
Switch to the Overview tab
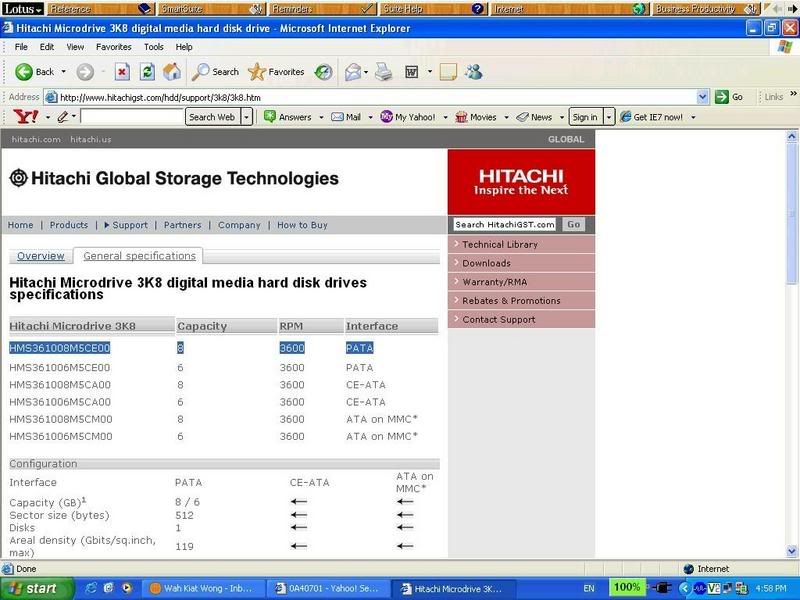tap(40, 256)
